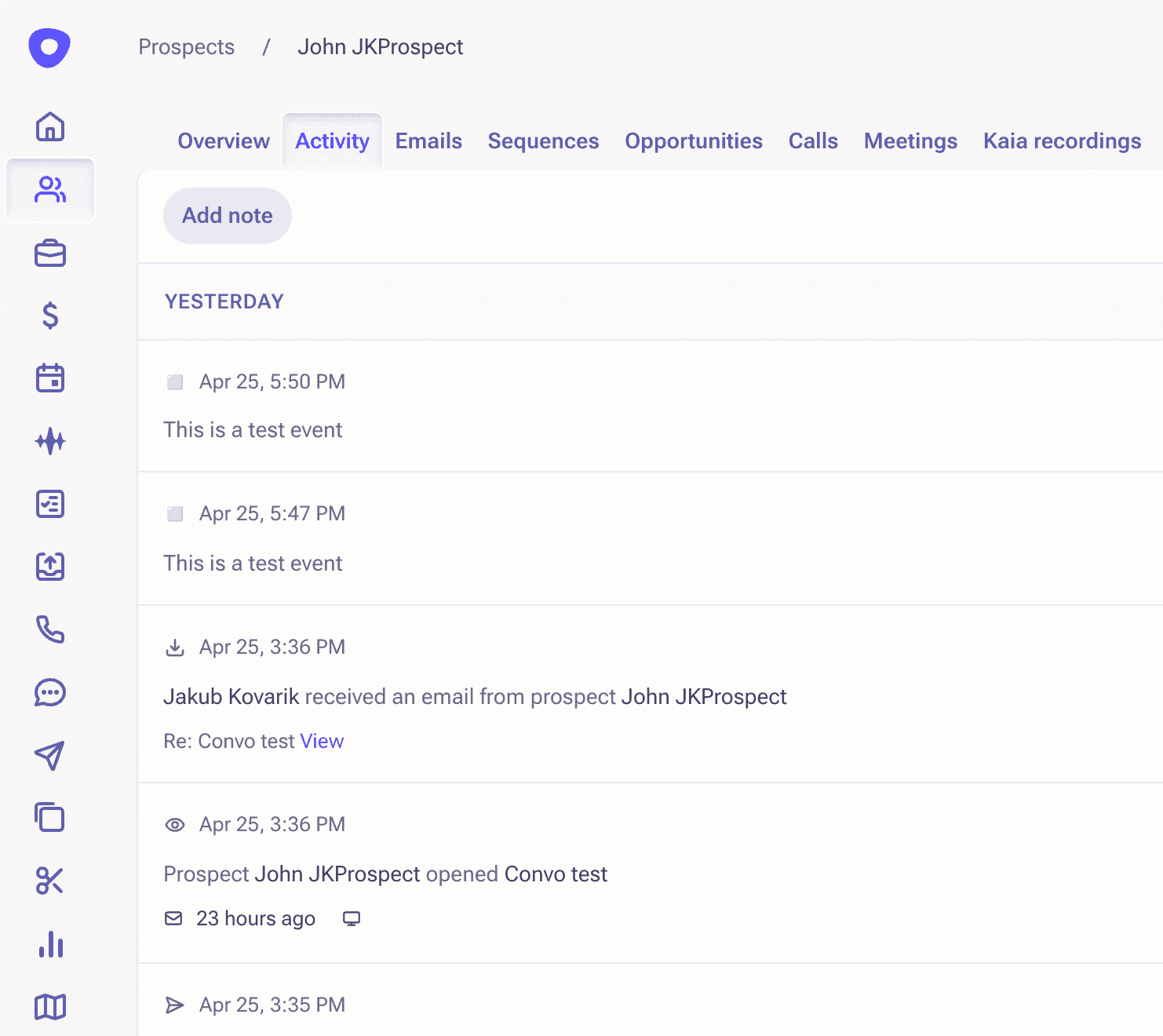1163x1036 pixels.
Task: Open the Kaia recordings tab
Action: click(x=1062, y=141)
